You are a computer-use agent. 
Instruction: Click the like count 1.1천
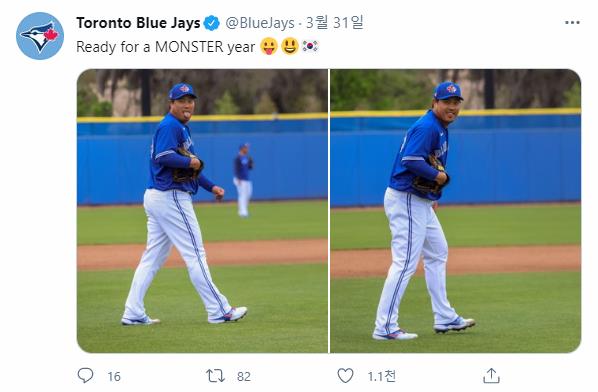click(381, 376)
